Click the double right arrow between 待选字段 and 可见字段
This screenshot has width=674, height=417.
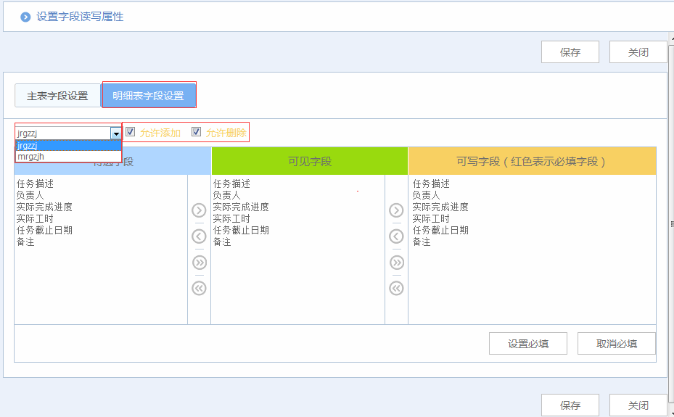198,263
